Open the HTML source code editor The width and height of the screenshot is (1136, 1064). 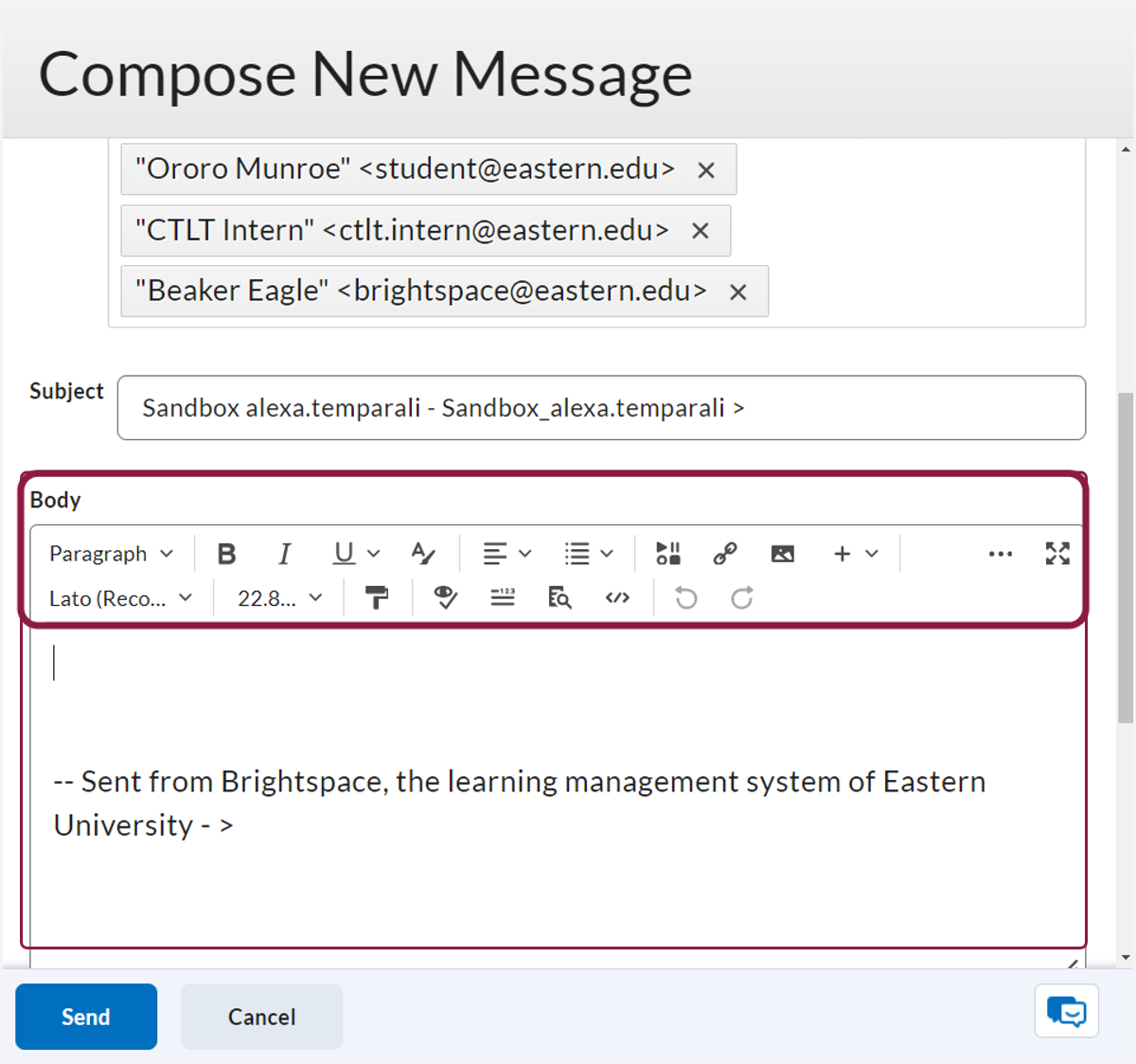point(617,598)
